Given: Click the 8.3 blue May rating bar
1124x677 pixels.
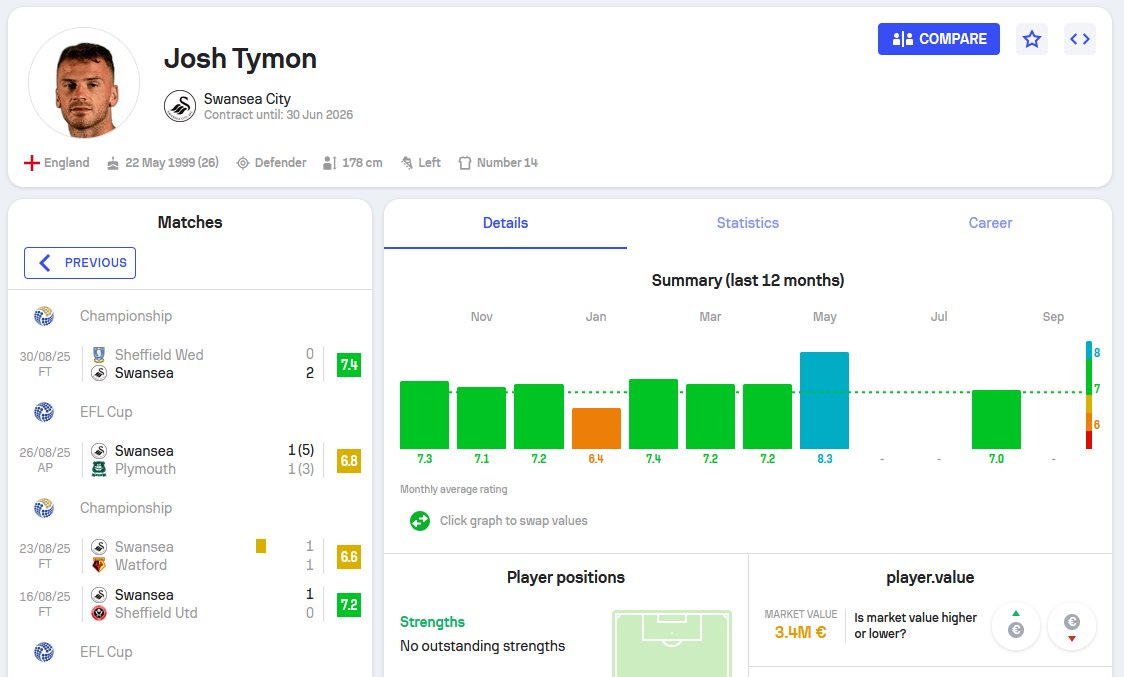Looking at the screenshot, I should (x=824, y=400).
